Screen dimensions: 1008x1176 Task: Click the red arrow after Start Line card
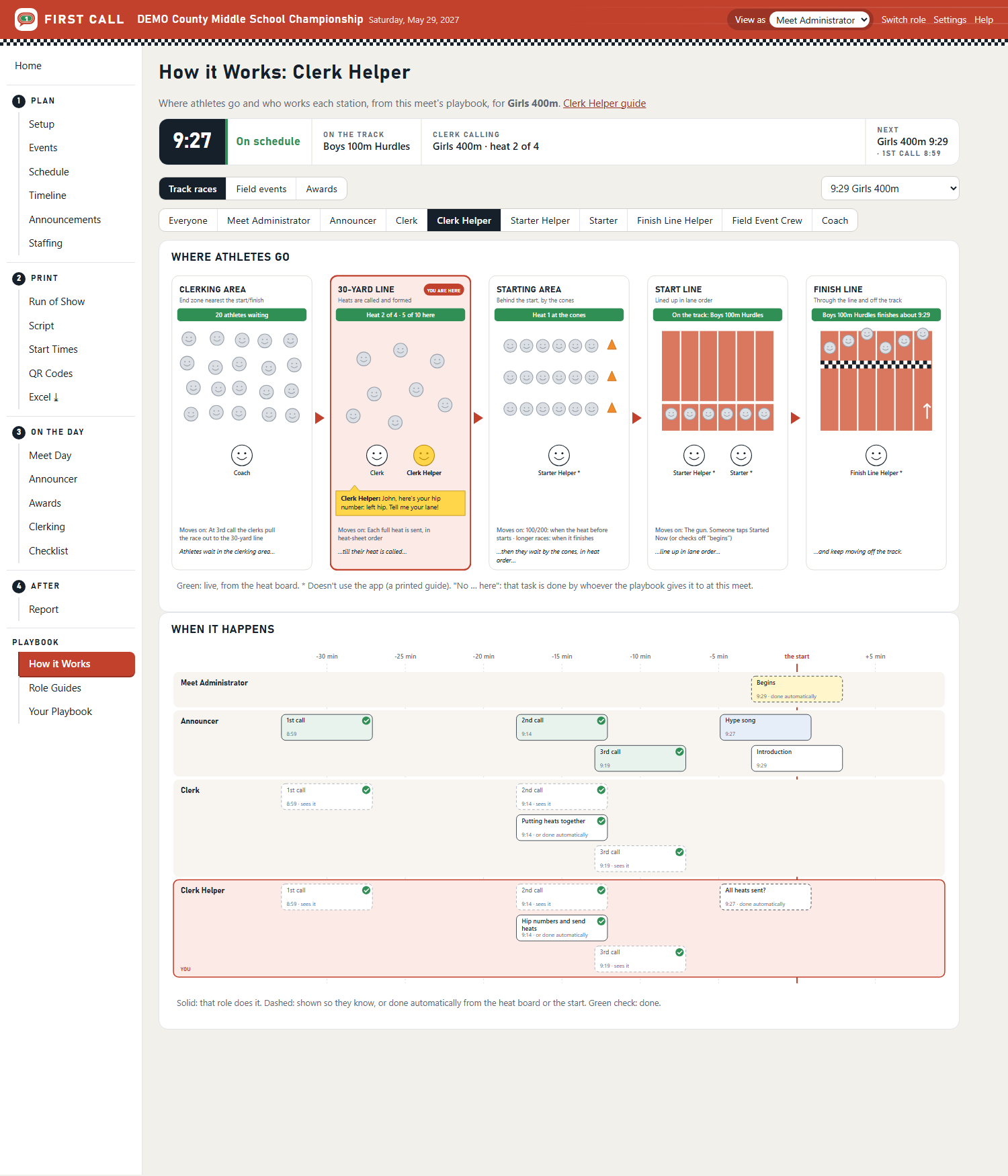pyautogui.click(x=796, y=418)
